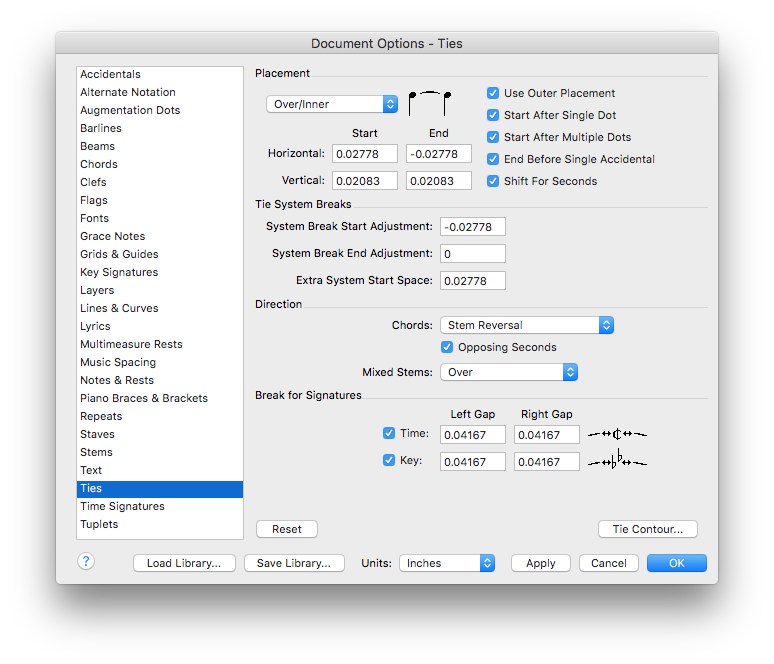Image resolution: width=774 pixels, height=664 pixels.
Task: Click the Time signature gap diagram
Action: 617,434
